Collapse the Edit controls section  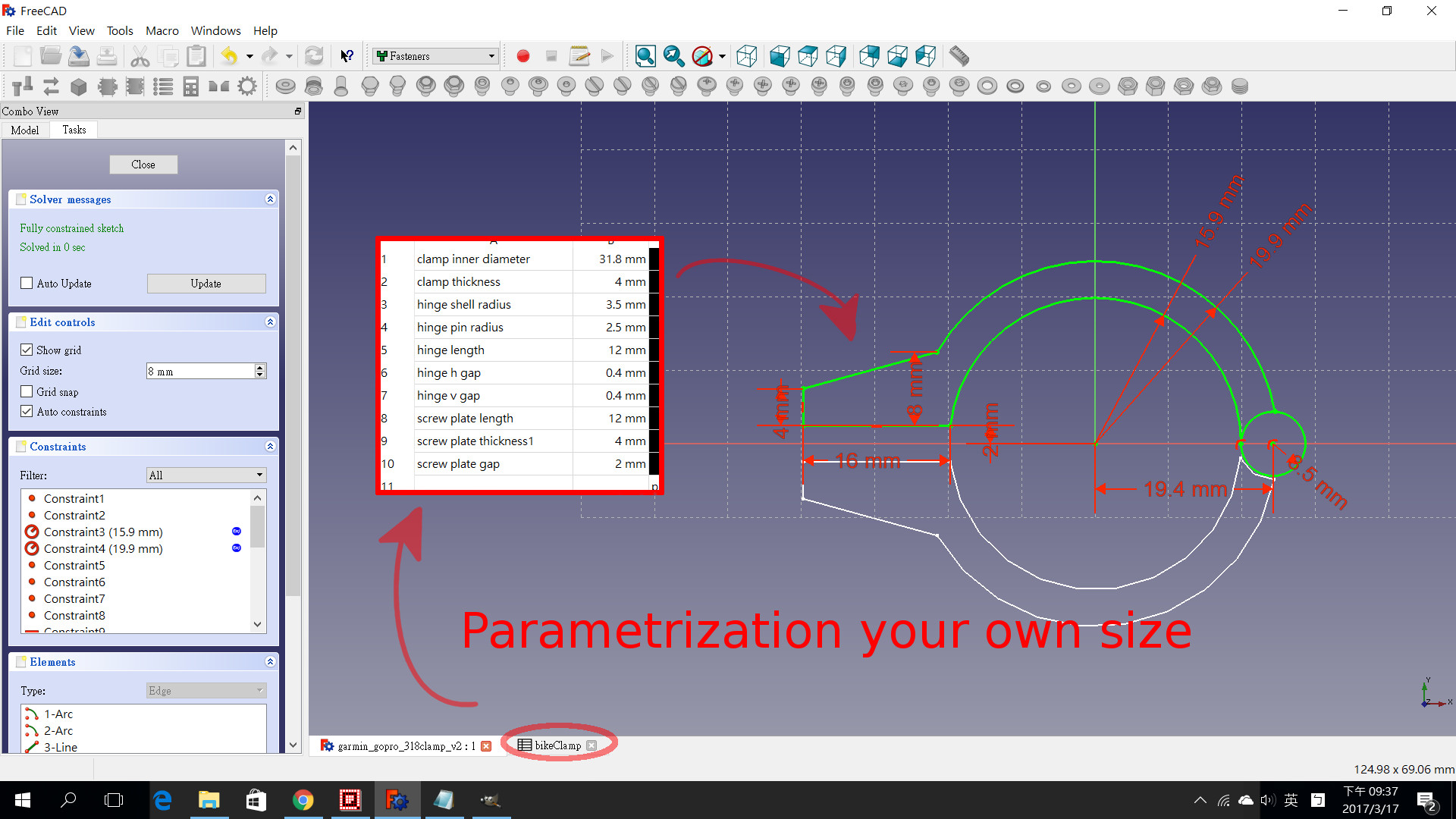point(270,322)
